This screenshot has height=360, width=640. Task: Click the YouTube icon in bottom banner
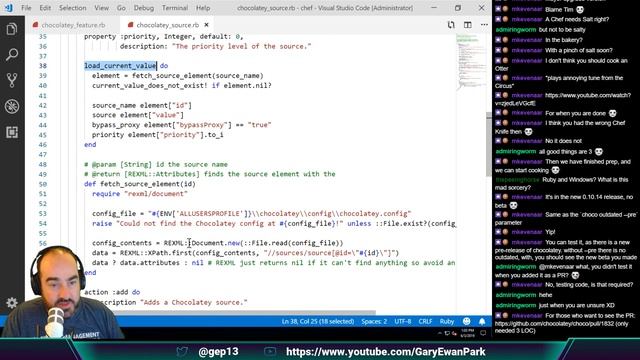[x=270, y=351]
